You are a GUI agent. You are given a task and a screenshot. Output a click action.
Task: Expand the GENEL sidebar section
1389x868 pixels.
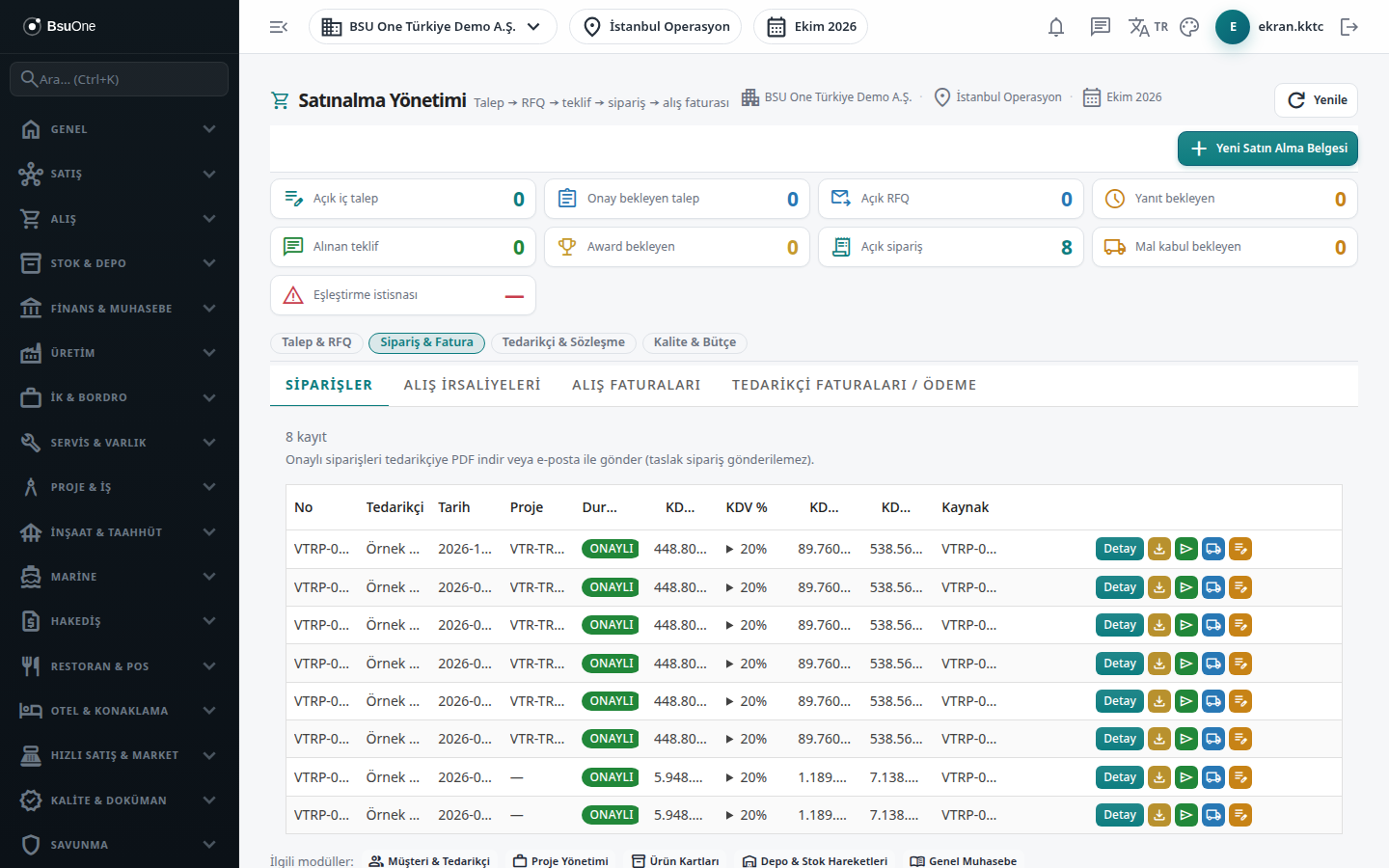click(x=120, y=129)
